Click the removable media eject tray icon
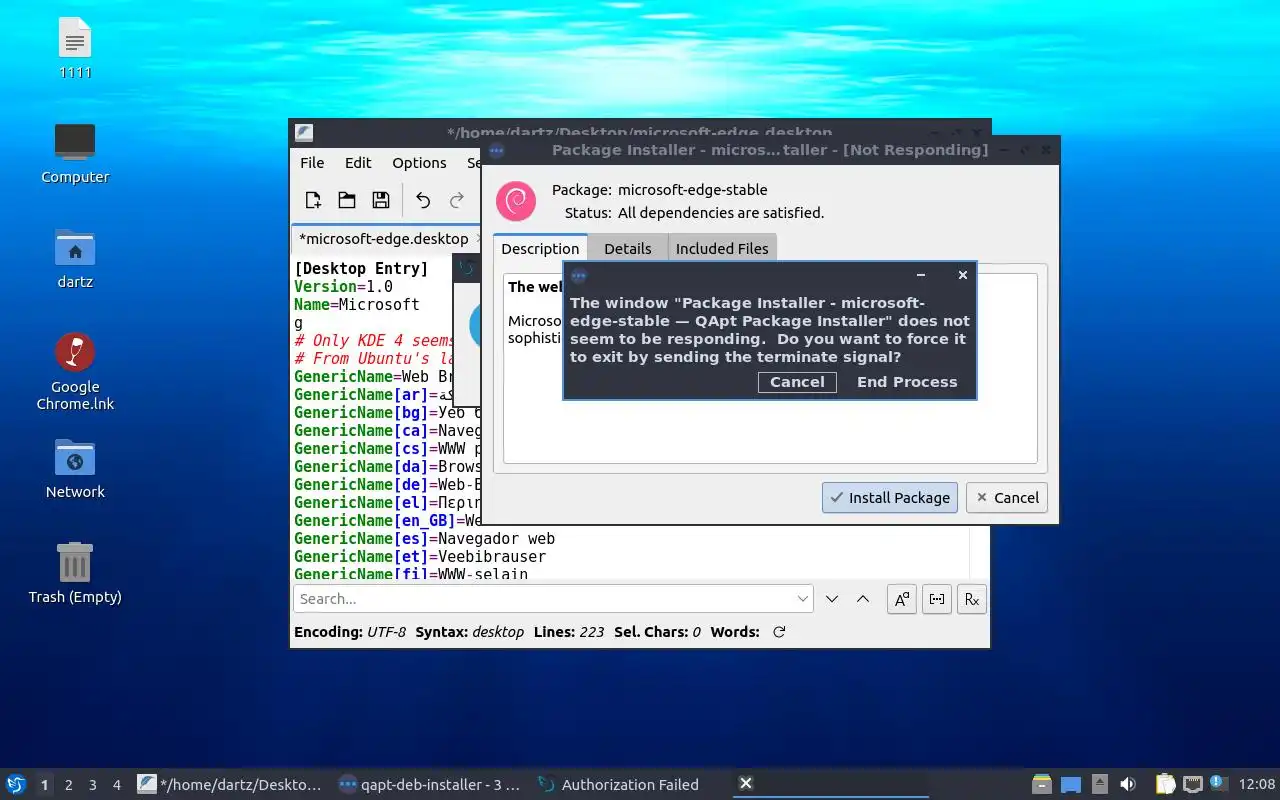 tap(1099, 784)
